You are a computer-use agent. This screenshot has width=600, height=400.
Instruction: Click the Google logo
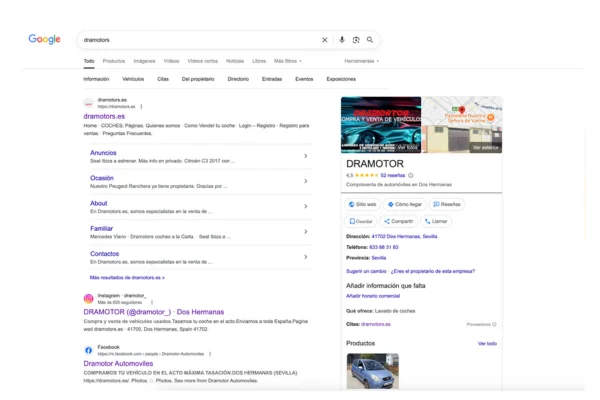click(x=44, y=39)
